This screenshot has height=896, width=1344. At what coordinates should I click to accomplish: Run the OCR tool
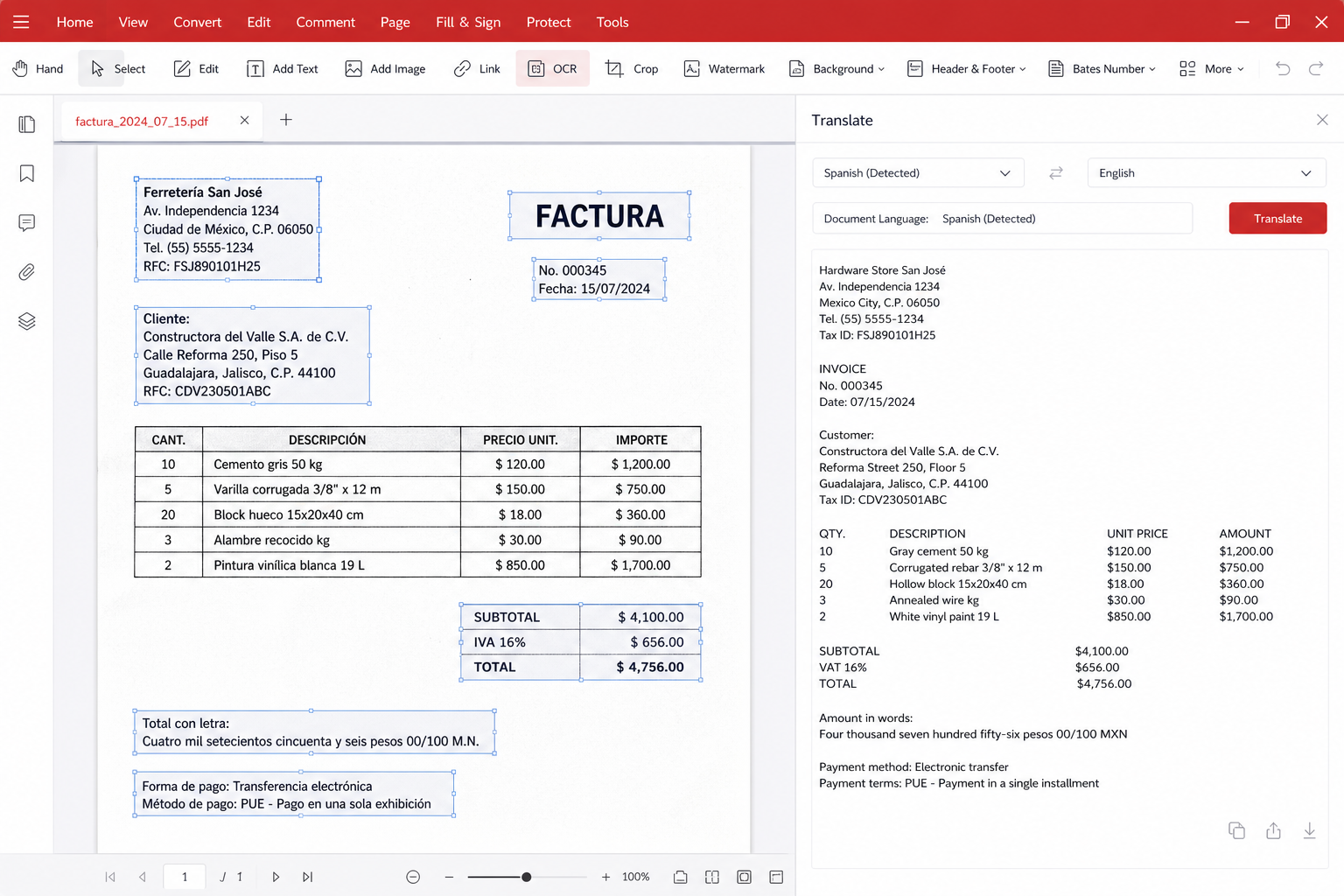(552, 68)
